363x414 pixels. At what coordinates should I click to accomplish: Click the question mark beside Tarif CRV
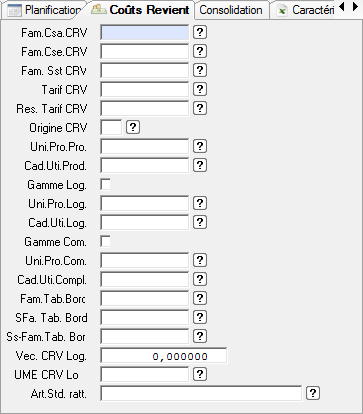[200, 89]
